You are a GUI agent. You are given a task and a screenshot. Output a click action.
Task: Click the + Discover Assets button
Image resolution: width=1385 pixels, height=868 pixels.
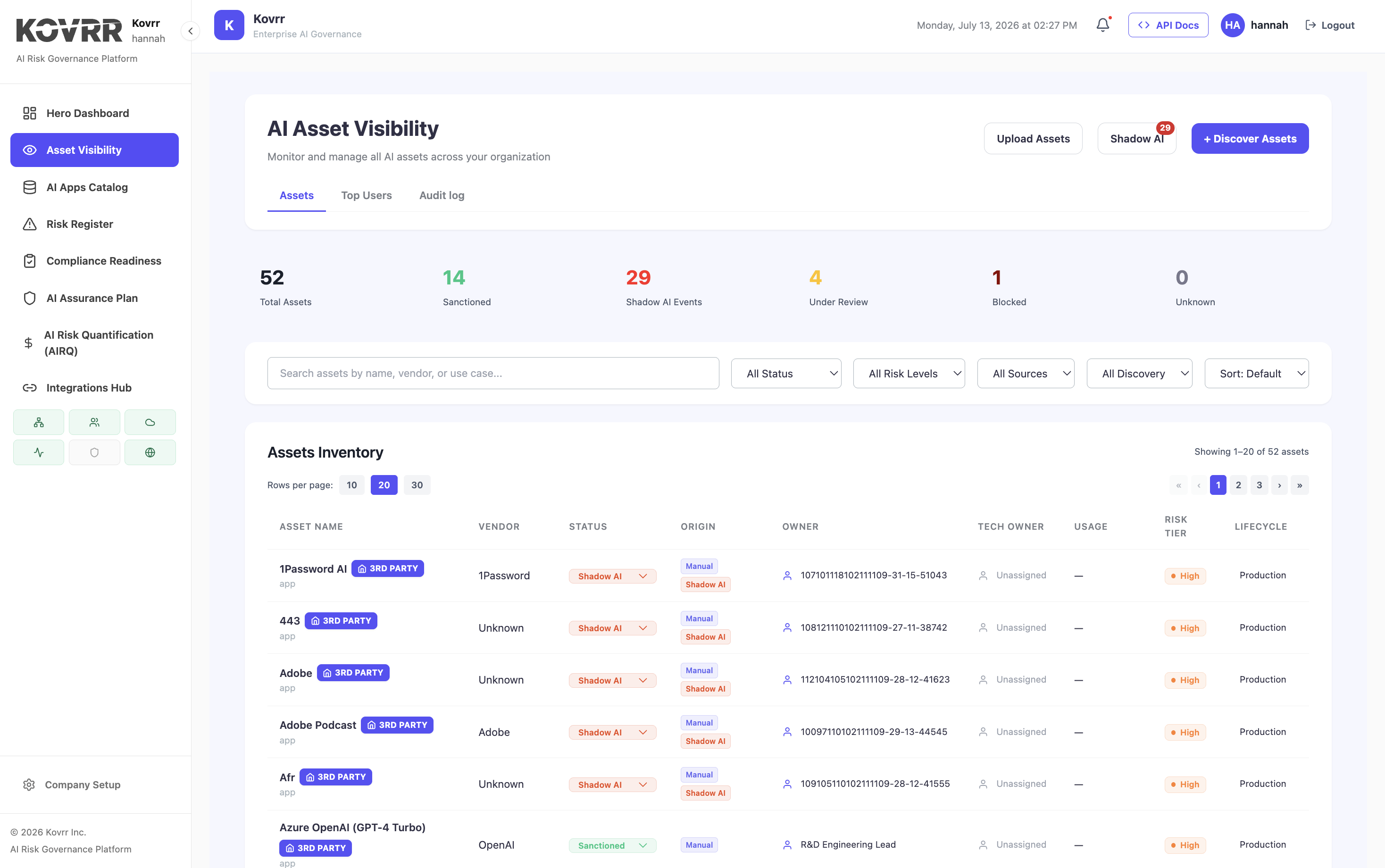[1250, 138]
